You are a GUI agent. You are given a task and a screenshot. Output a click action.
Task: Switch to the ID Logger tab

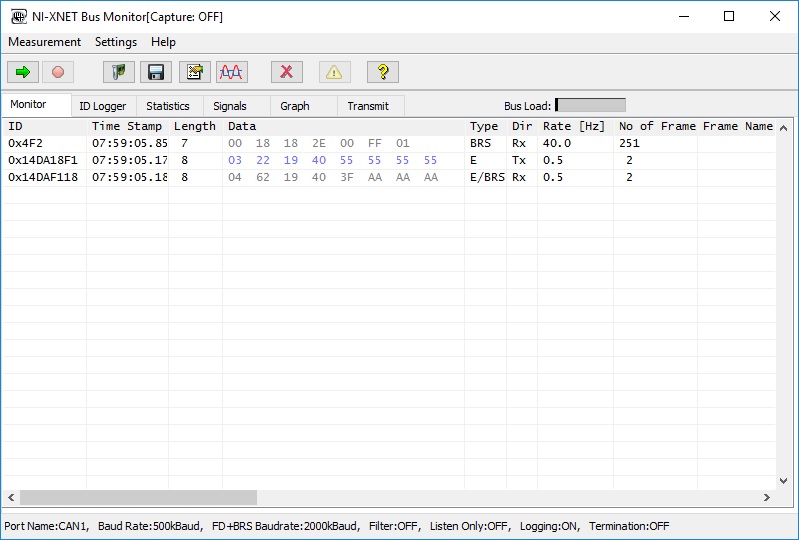pos(103,106)
